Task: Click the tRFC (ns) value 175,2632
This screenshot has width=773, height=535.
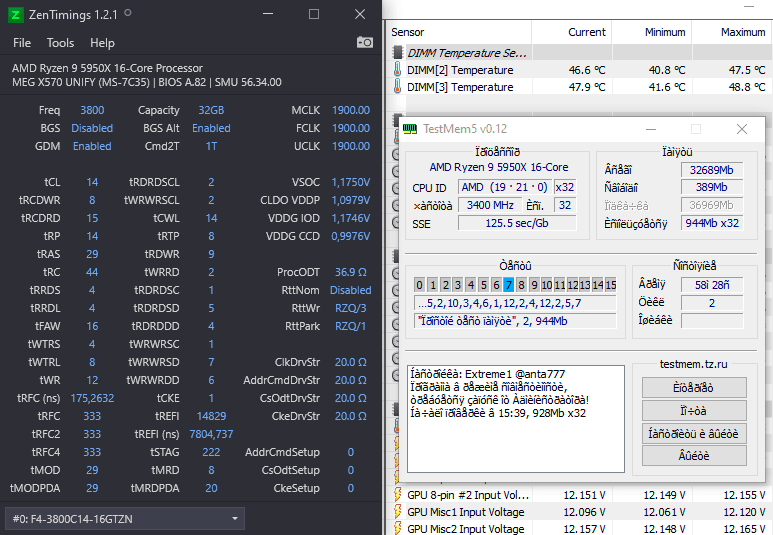Action: pyautogui.click(x=92, y=398)
